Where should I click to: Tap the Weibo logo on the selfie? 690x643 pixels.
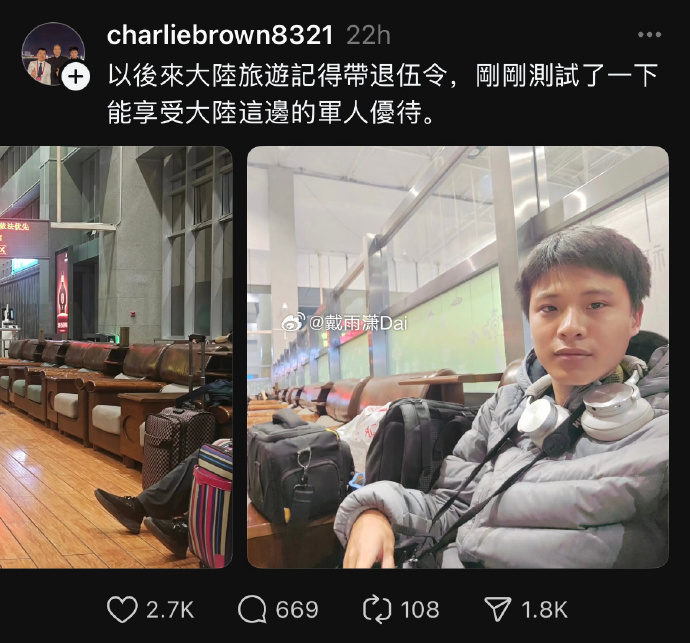tap(293, 323)
